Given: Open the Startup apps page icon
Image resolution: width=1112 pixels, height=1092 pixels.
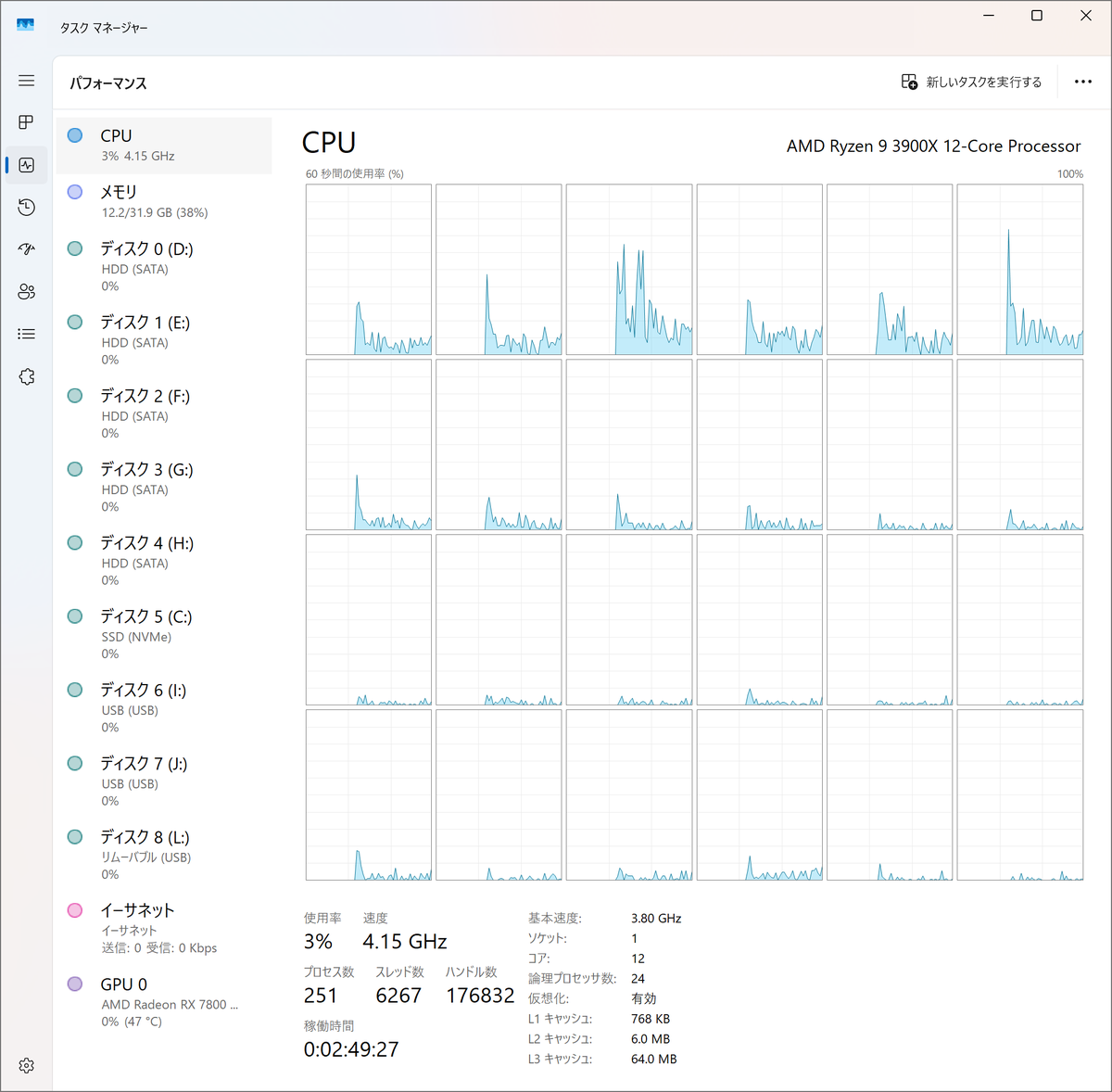Looking at the screenshot, I should coord(26,248).
